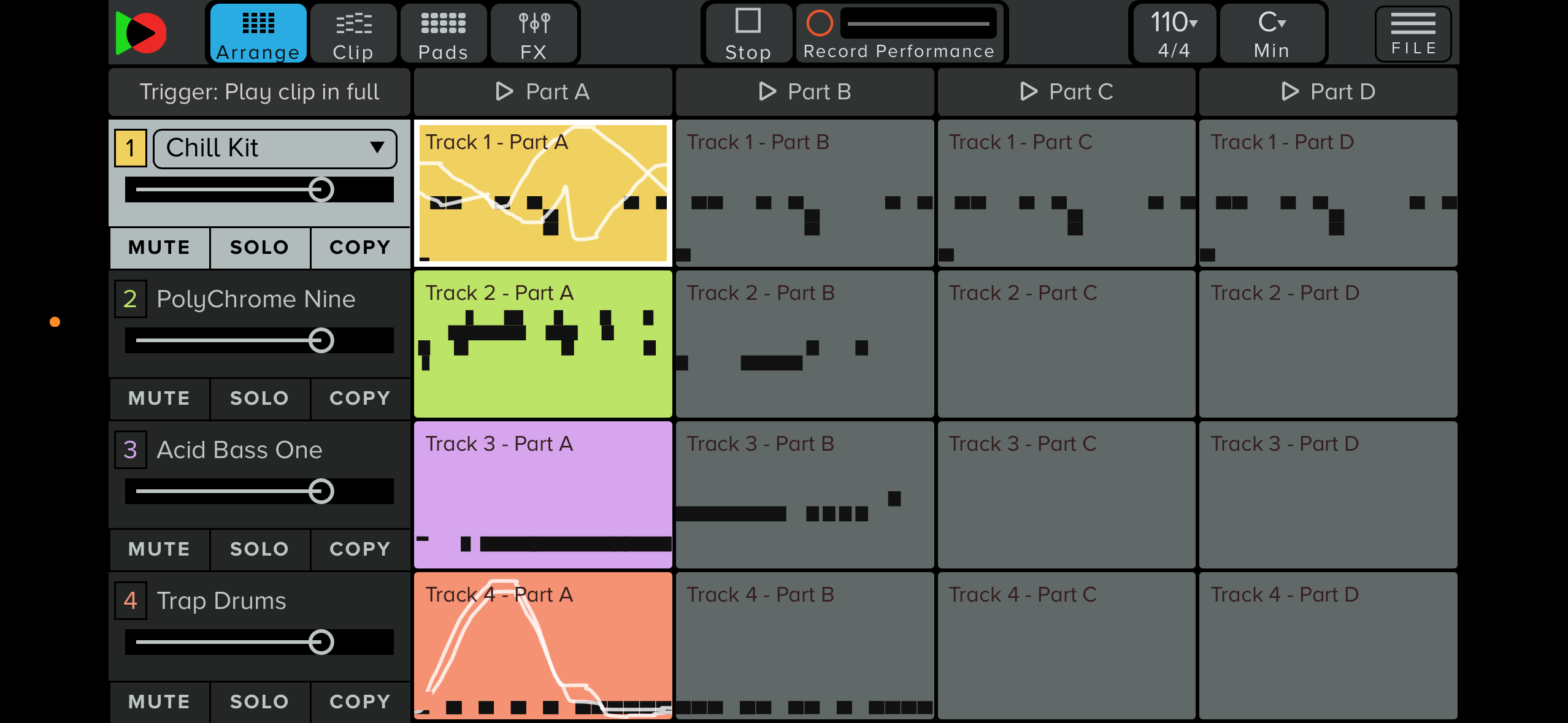Change the Trigger: Play clip in full mode
This screenshot has height=723, width=1568.
[x=259, y=92]
